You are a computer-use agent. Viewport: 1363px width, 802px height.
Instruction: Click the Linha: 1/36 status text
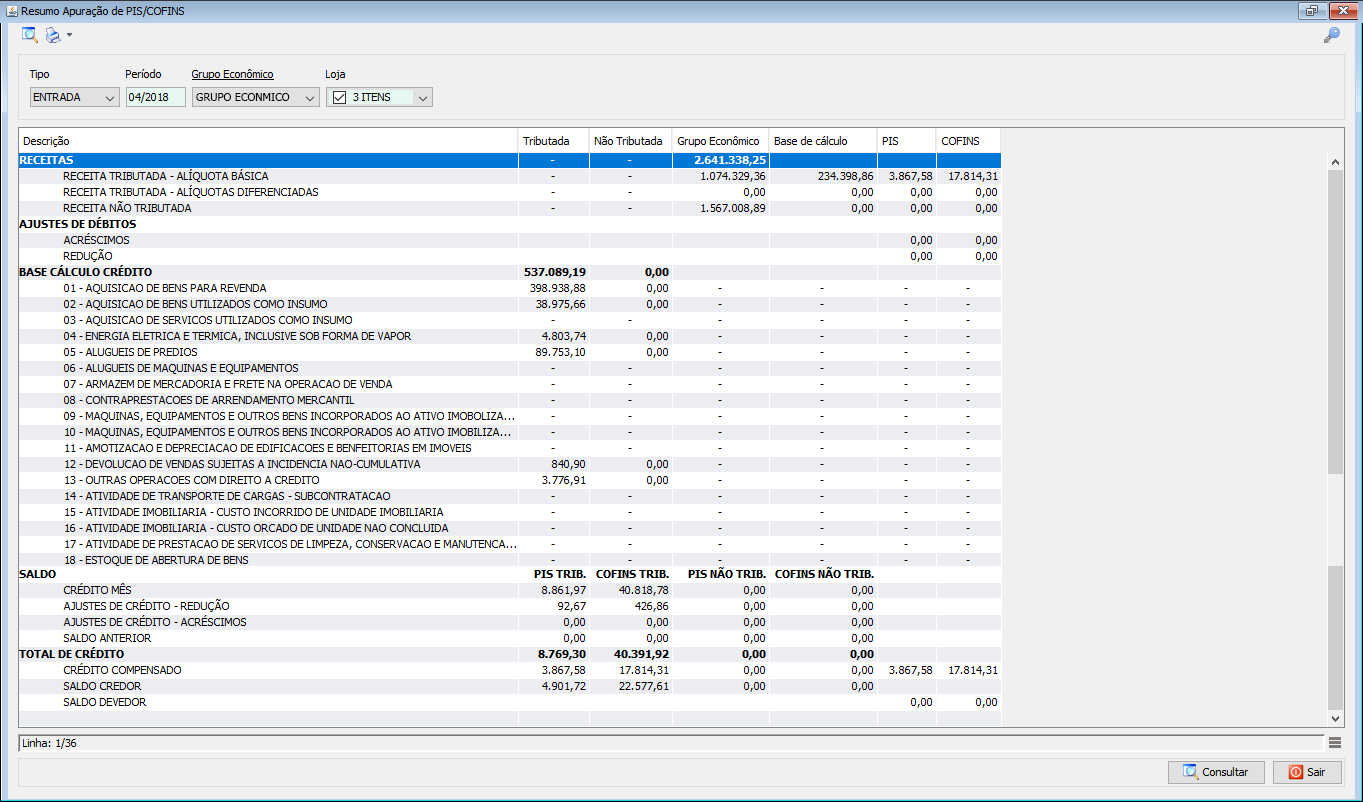tap(48, 742)
